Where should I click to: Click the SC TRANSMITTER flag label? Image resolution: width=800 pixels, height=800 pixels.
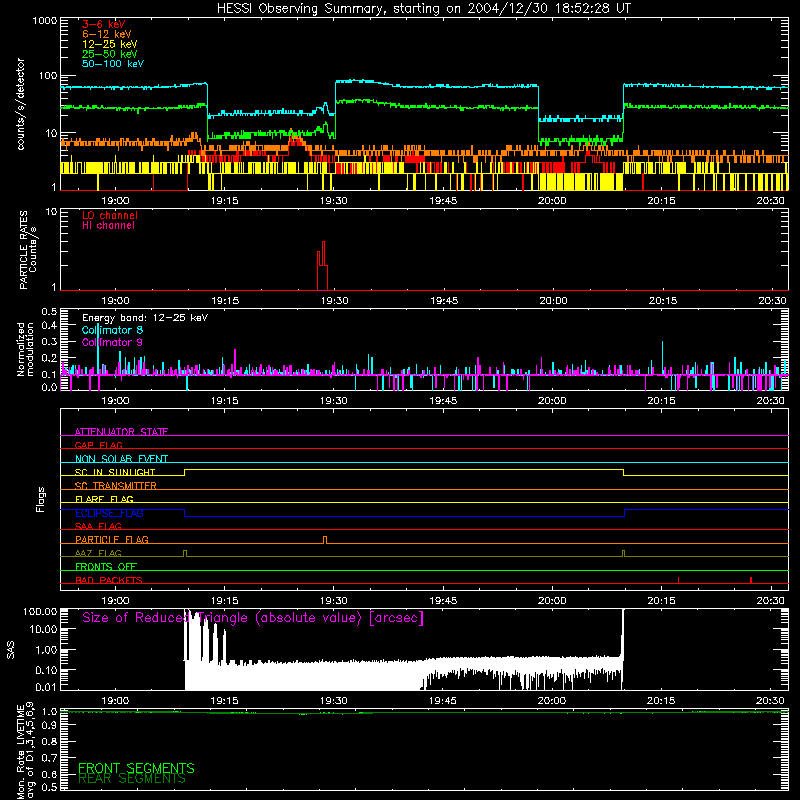[x=116, y=486]
